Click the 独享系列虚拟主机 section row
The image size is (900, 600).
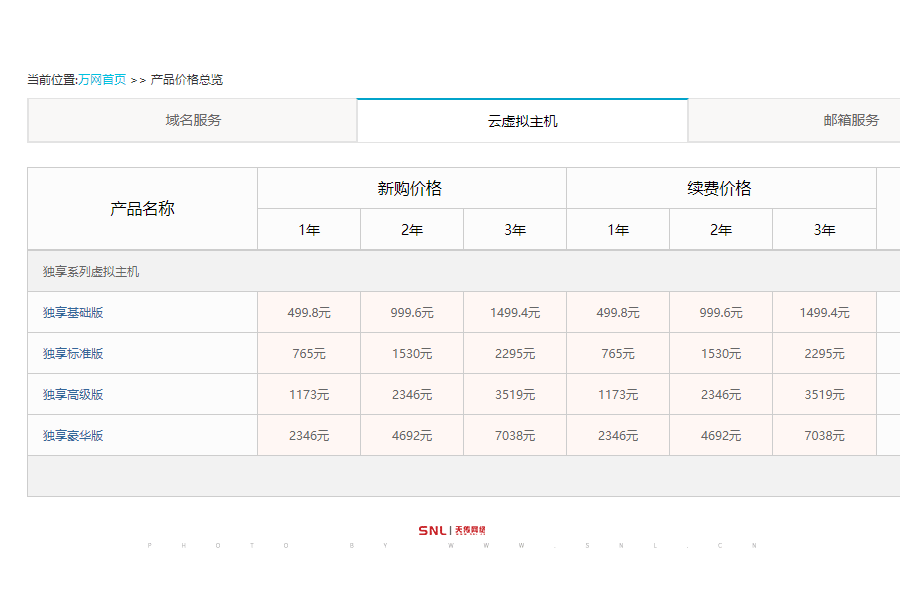(91, 272)
